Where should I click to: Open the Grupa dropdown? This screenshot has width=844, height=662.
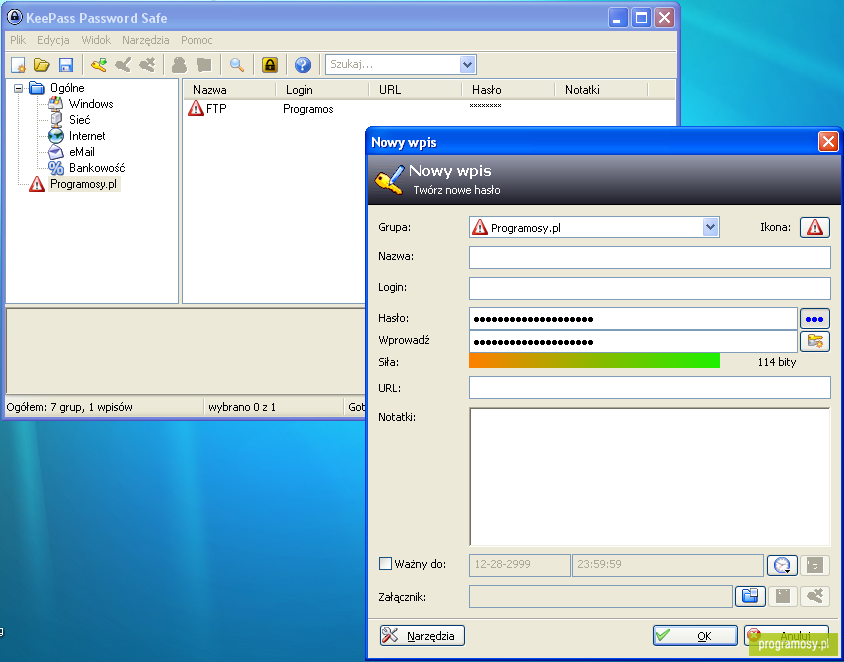tap(710, 227)
